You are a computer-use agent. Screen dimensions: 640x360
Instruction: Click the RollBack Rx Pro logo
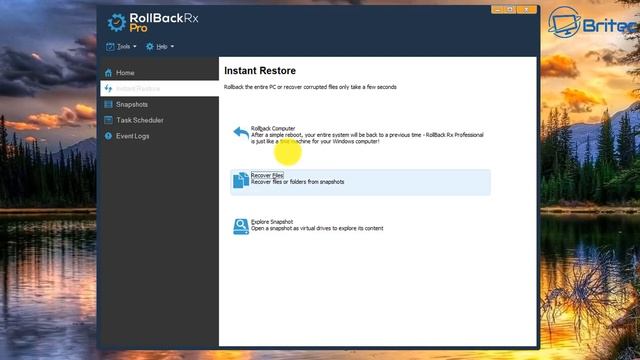point(153,22)
